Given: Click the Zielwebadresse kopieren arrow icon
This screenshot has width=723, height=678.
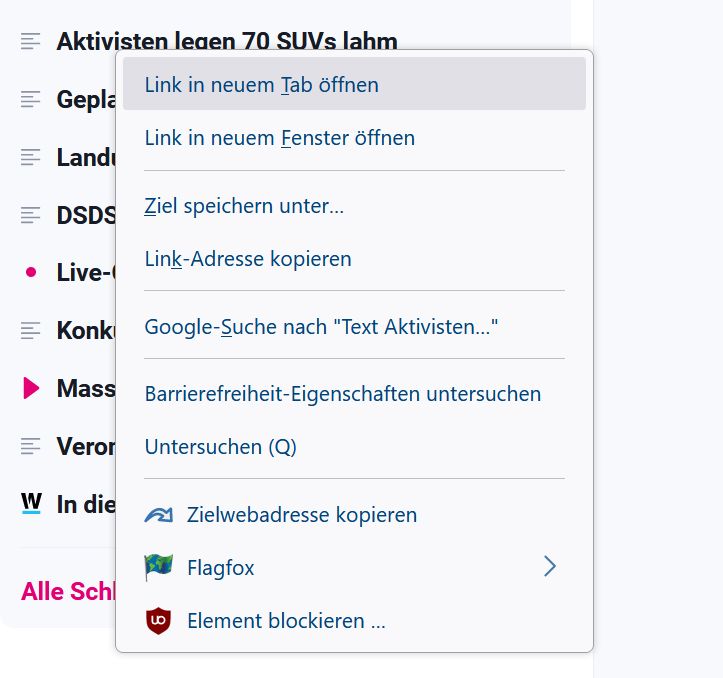Looking at the screenshot, I should pos(159,516).
